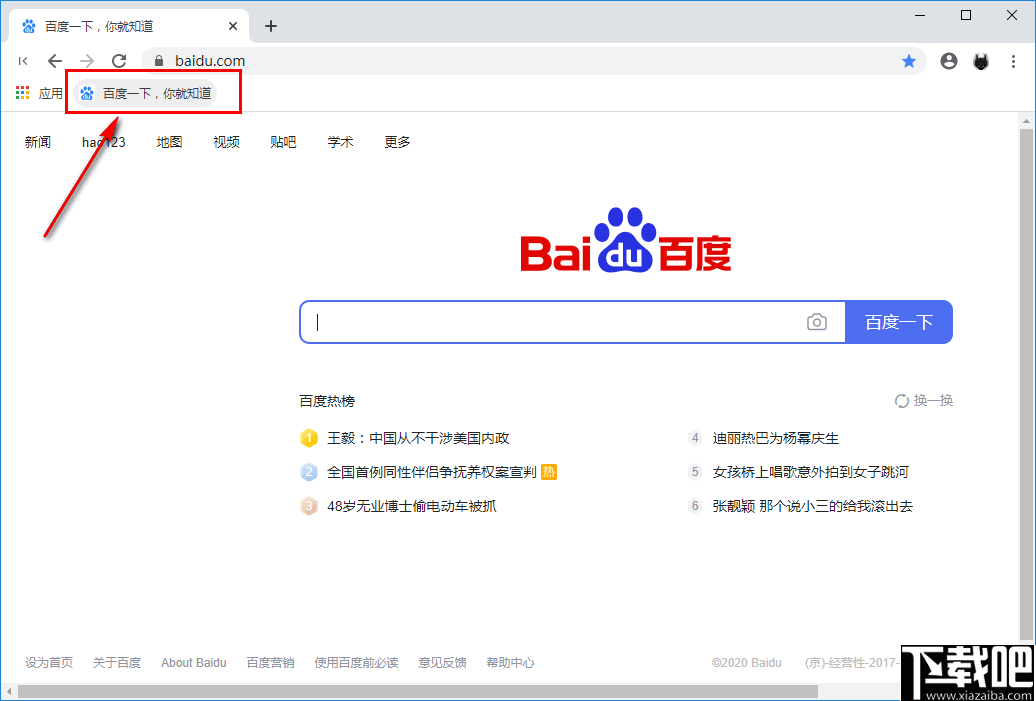Open hot item 48岁无业博士偷电动车被抓
The image size is (1036, 701).
click(412, 507)
